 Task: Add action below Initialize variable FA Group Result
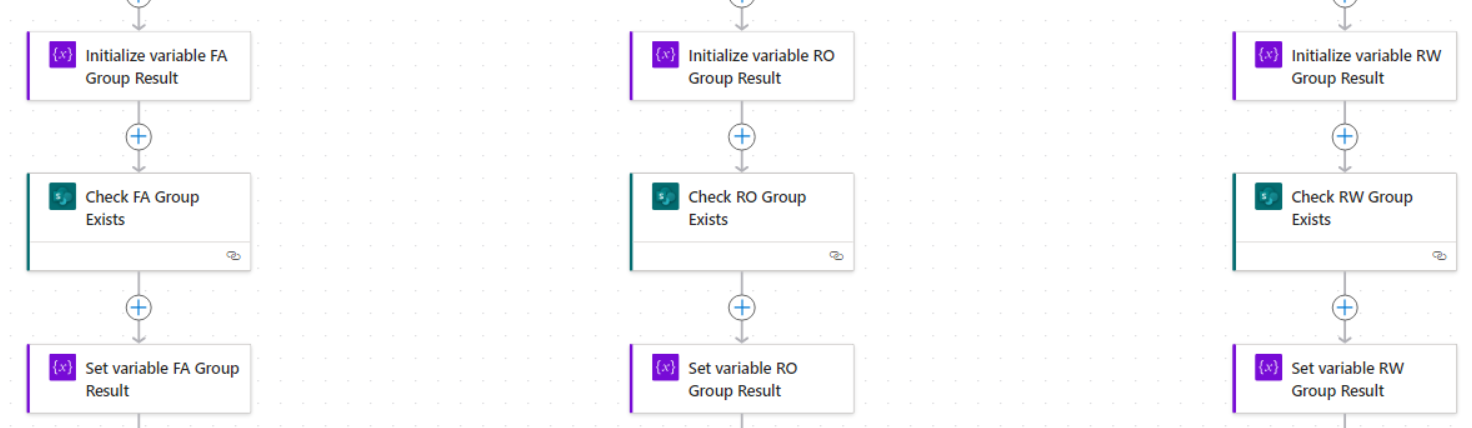click(x=139, y=136)
